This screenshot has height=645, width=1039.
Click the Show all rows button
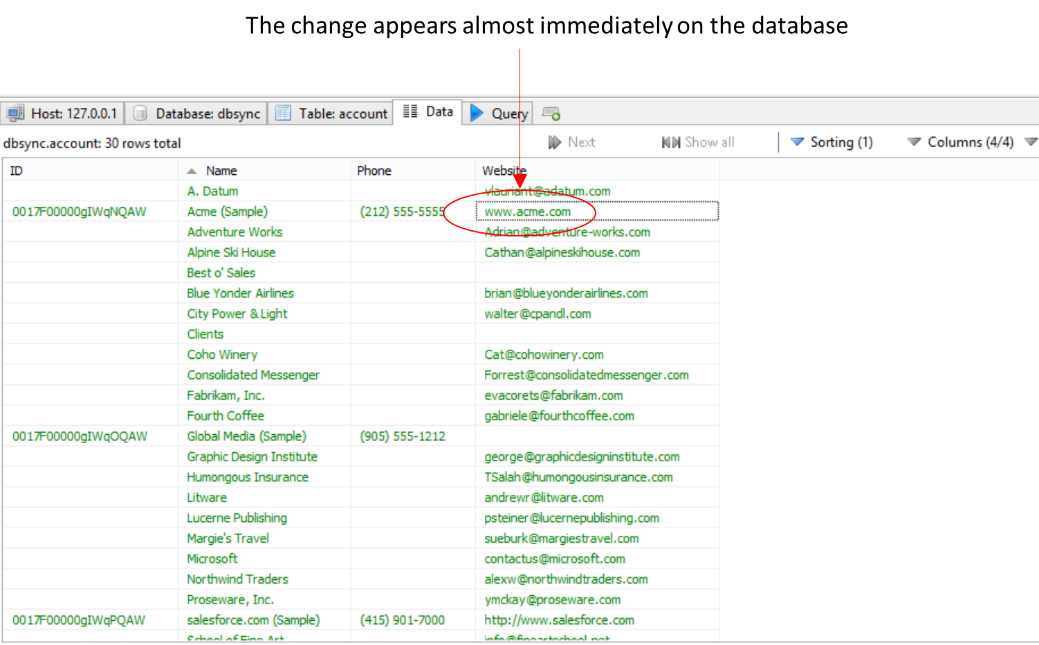click(698, 142)
